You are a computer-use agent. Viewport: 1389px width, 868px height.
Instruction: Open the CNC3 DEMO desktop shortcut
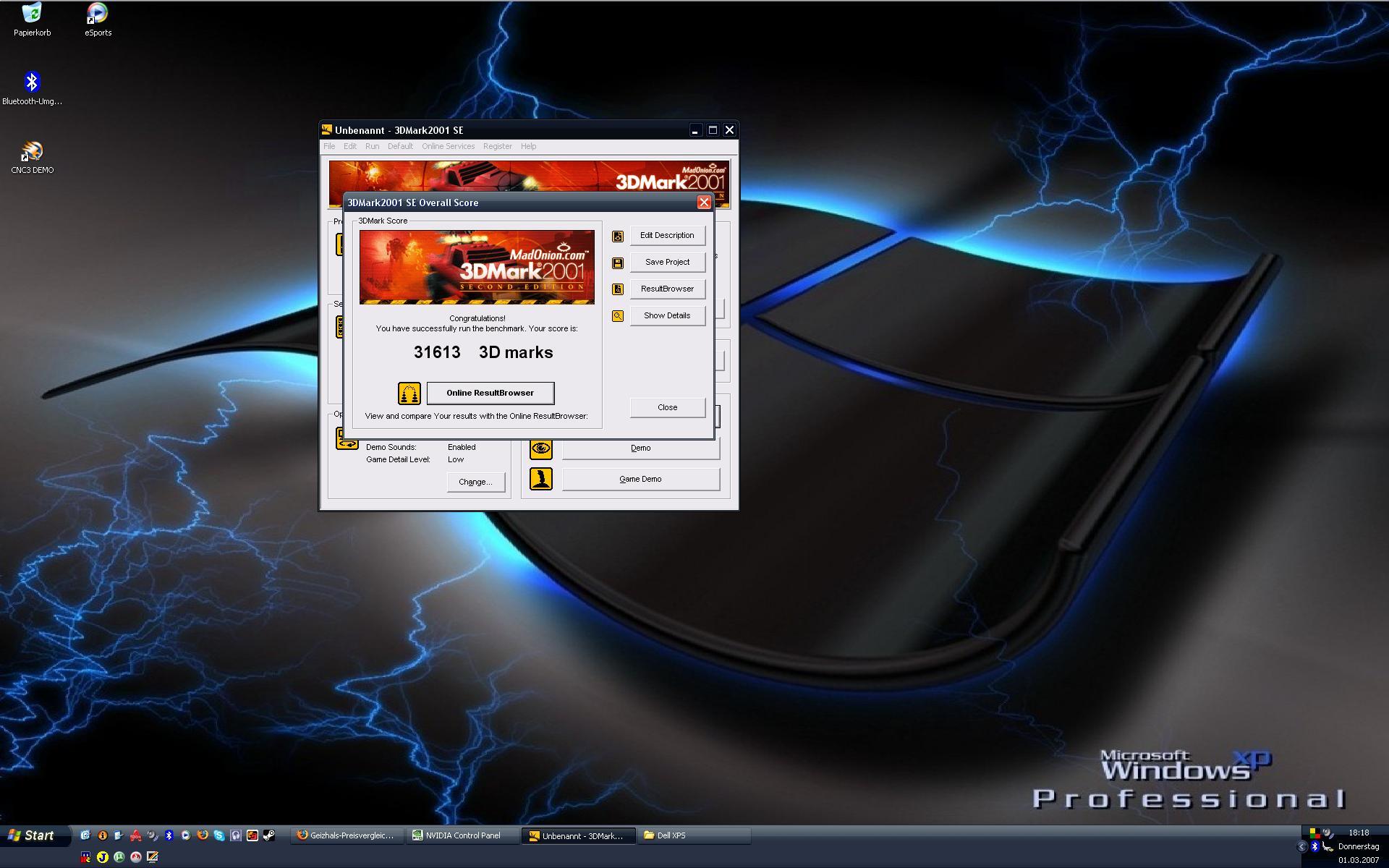32,158
